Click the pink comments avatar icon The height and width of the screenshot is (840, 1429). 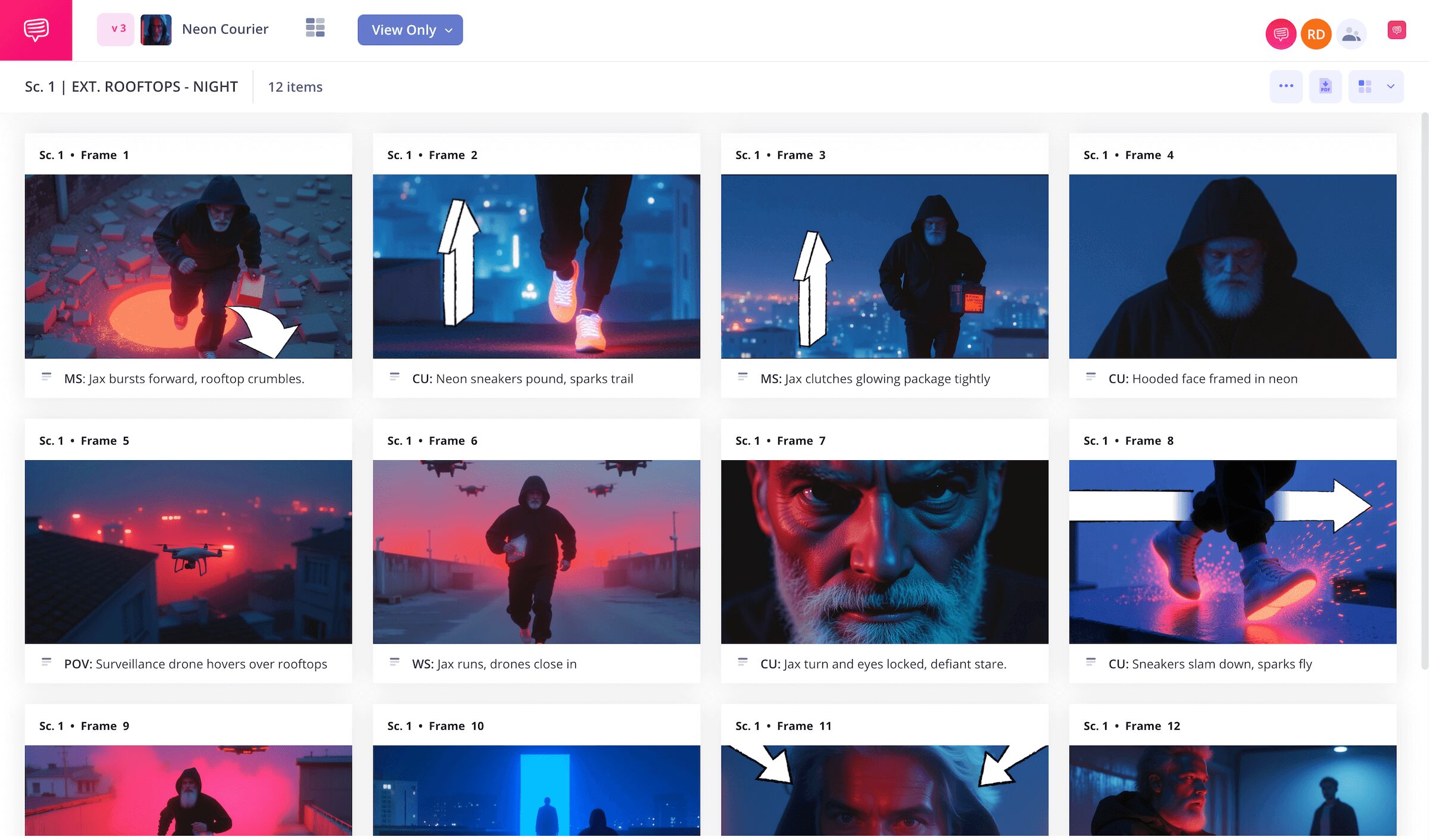tap(1280, 35)
